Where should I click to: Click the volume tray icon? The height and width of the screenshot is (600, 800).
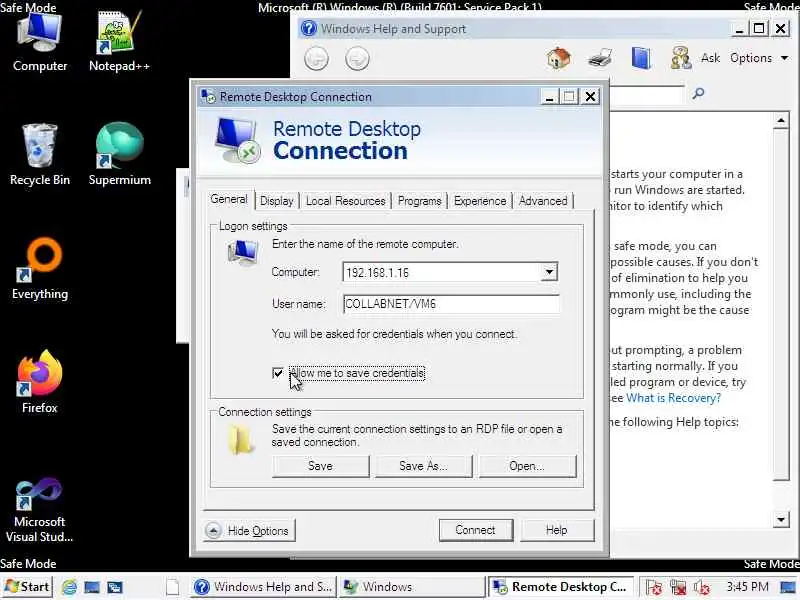tap(702, 587)
